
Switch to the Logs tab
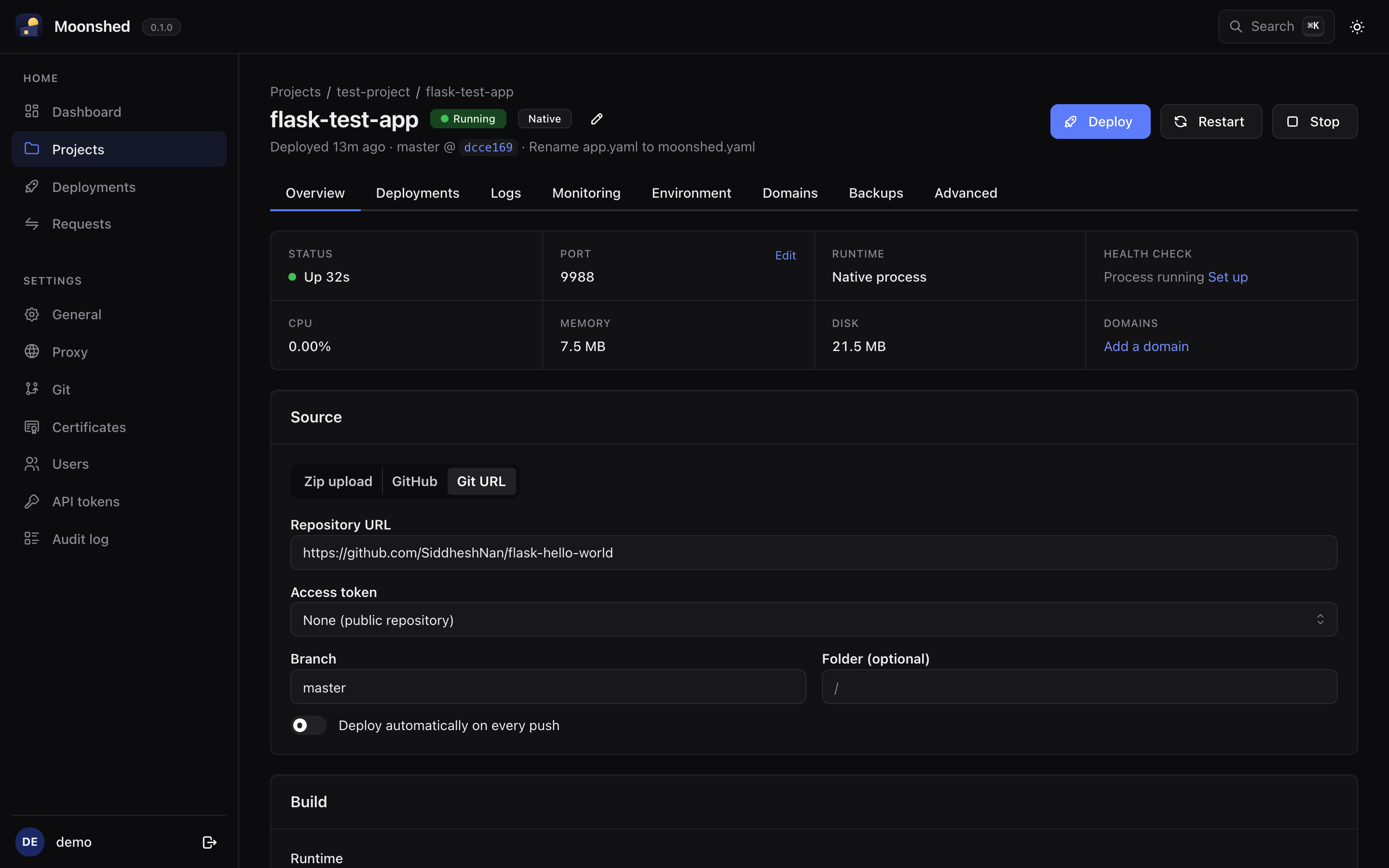click(x=505, y=193)
